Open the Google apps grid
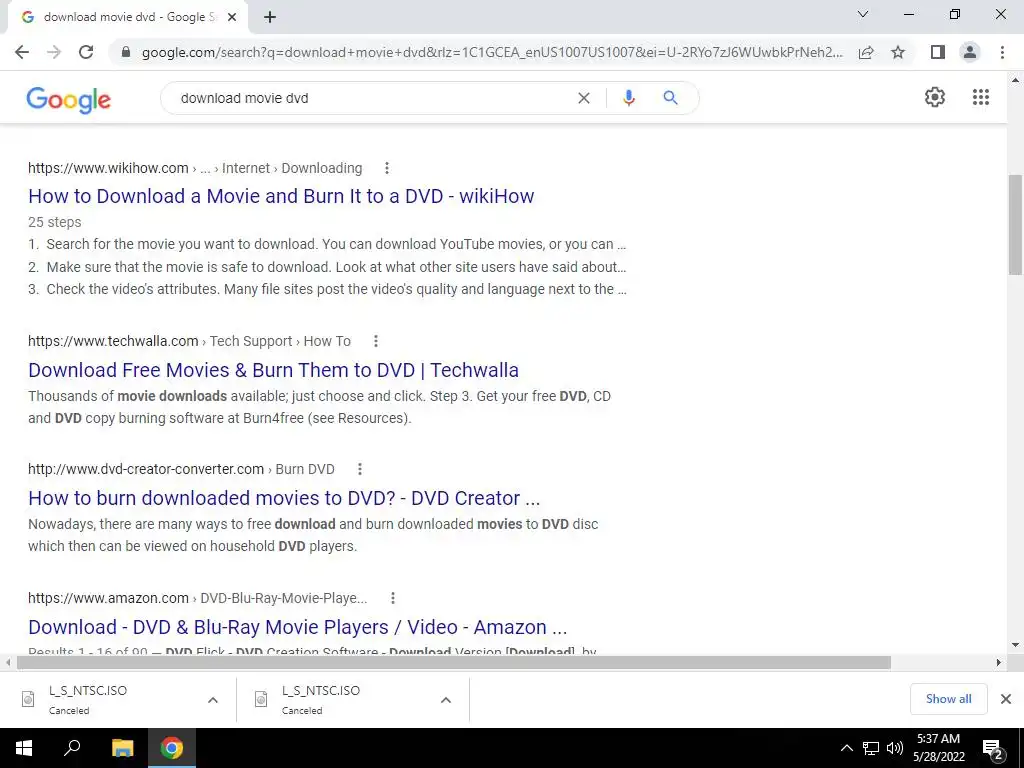 pyautogui.click(x=981, y=97)
